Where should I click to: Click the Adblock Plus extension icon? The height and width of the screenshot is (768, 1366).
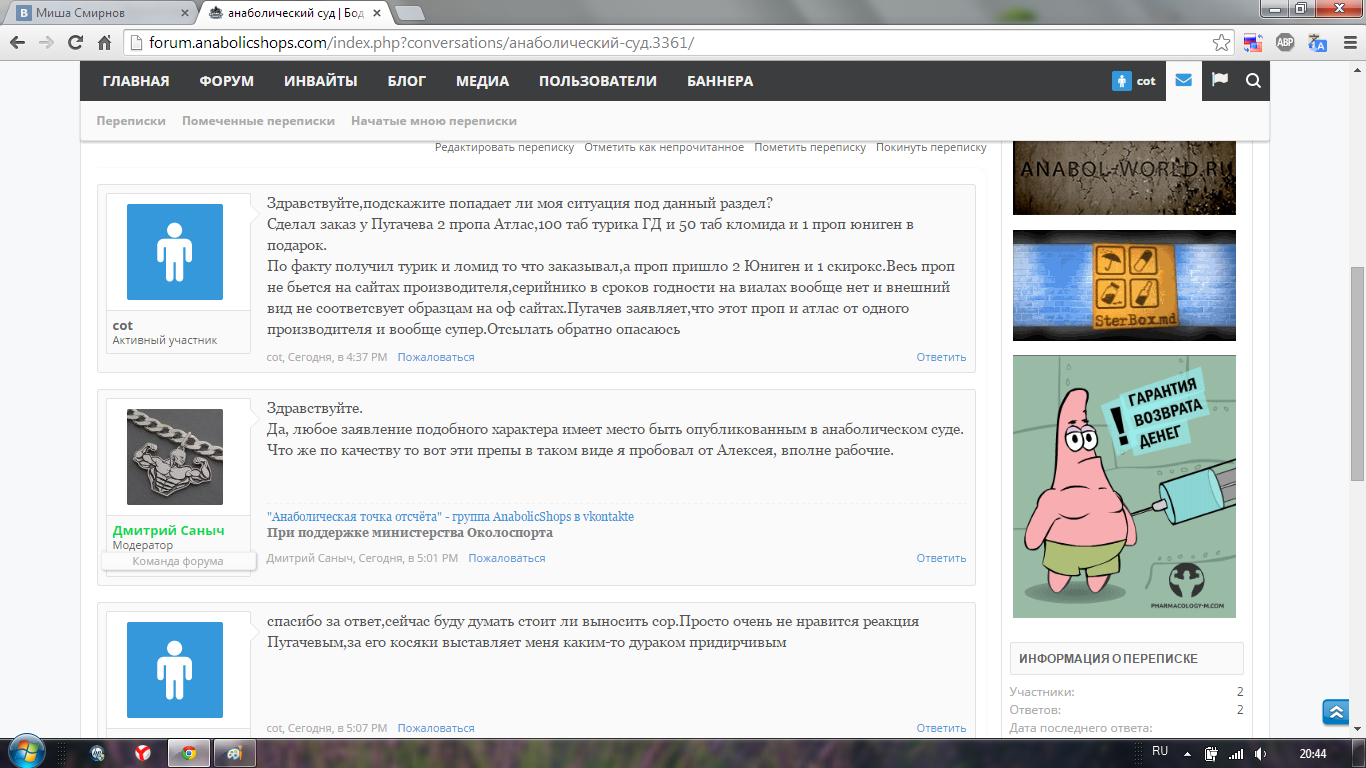(x=1285, y=42)
